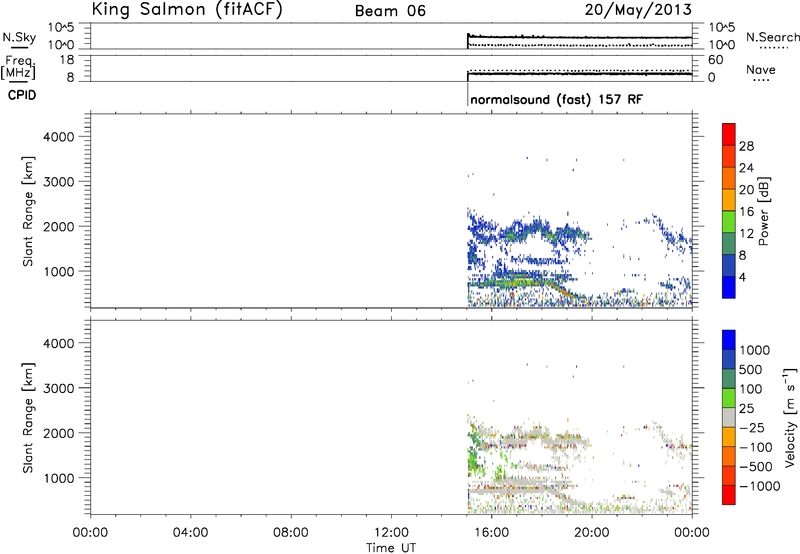Click the "60" Nave axis tick label
The height and width of the screenshot is (554, 800).
[715, 60]
